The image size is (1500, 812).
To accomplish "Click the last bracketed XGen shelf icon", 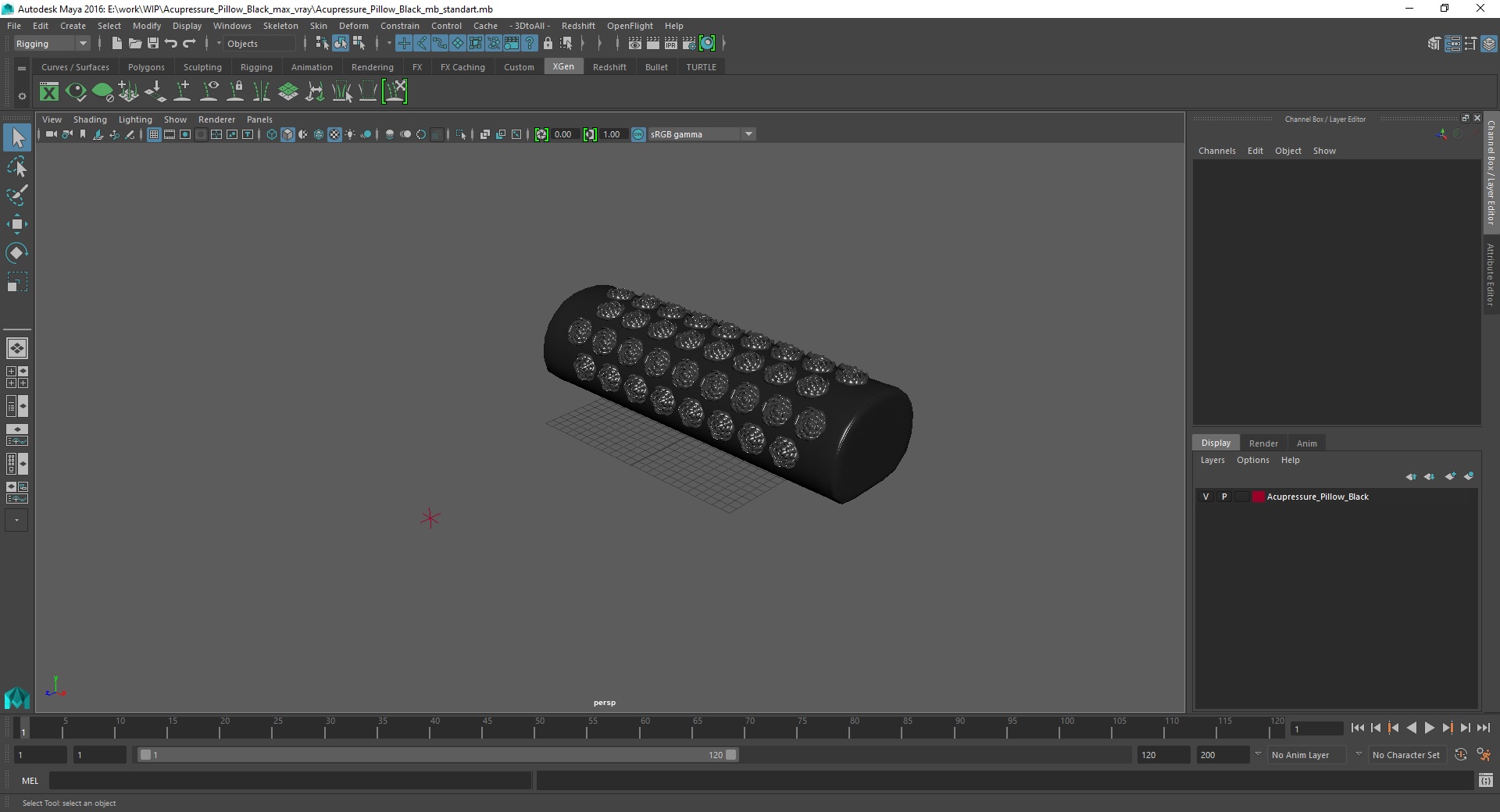I will point(395,92).
